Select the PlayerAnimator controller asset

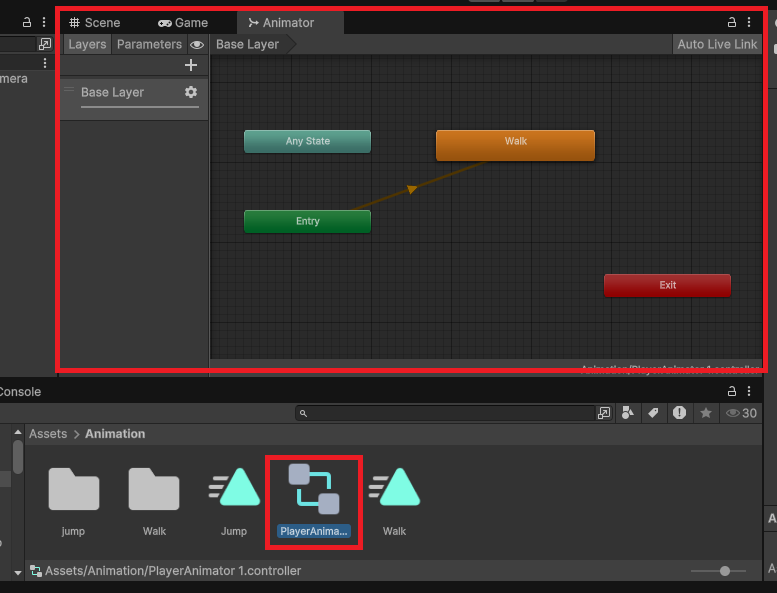[x=314, y=501]
